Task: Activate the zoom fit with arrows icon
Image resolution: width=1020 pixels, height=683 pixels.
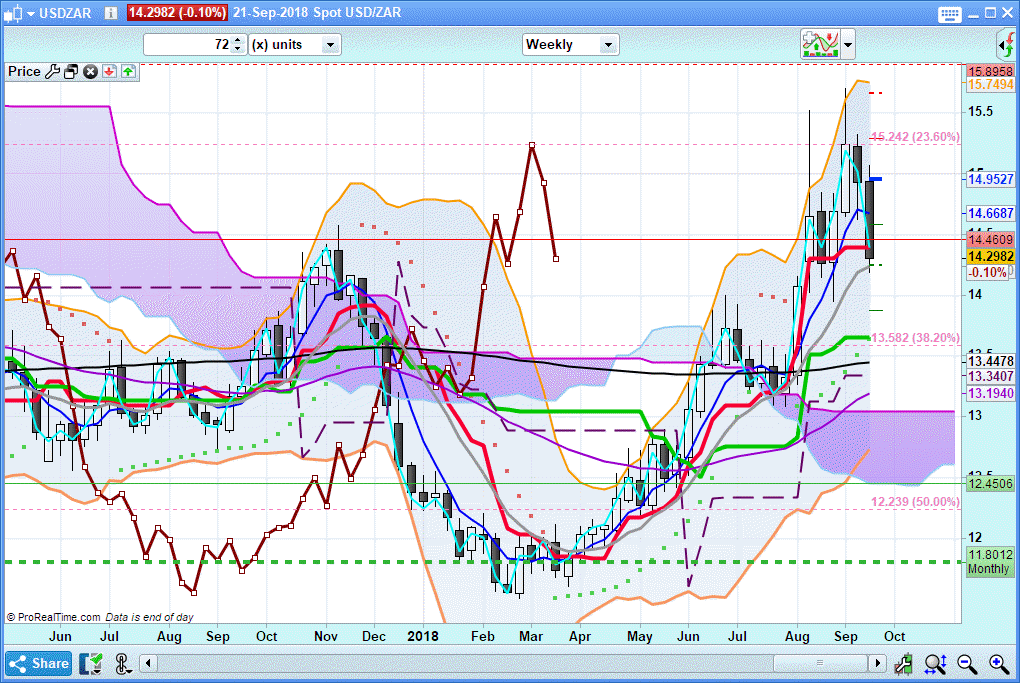Action: pos(935,664)
